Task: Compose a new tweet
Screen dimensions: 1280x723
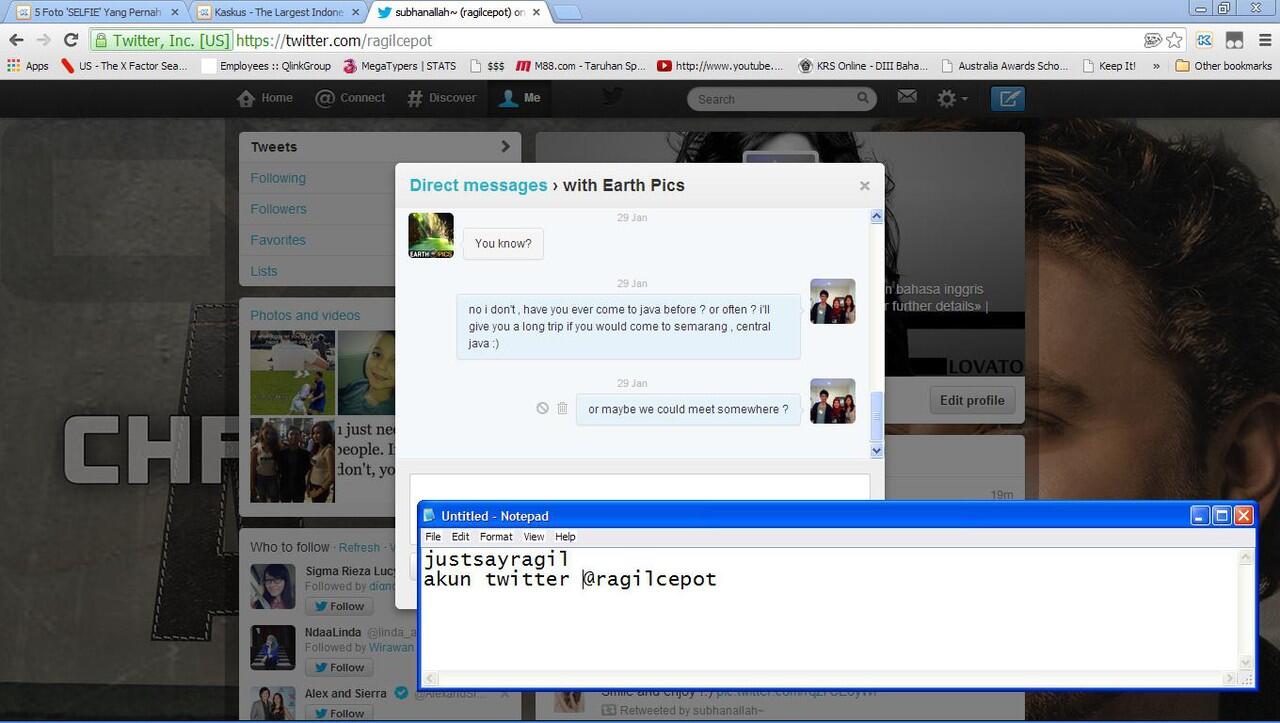Action: click(1008, 98)
